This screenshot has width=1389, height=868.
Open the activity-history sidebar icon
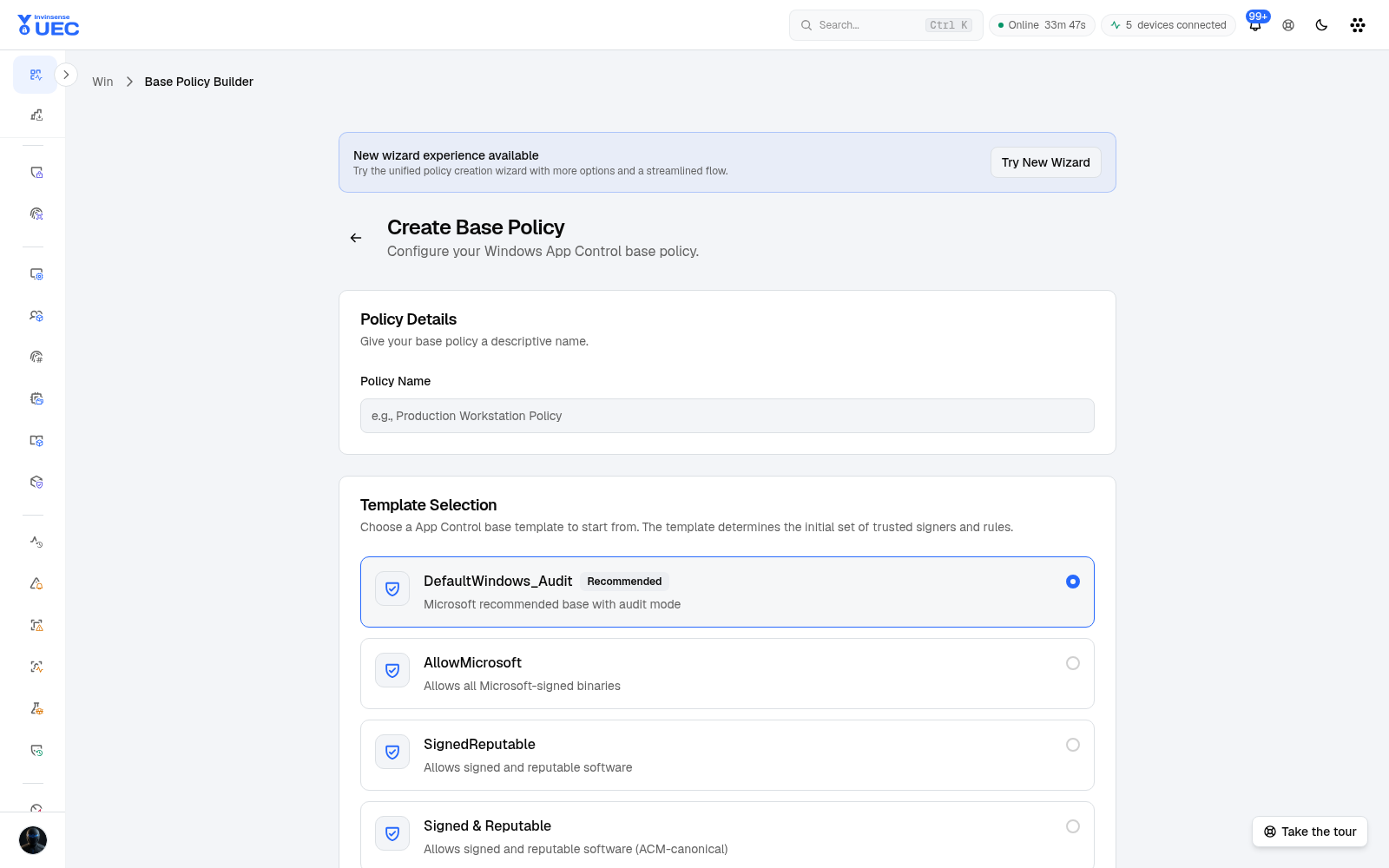(x=36, y=542)
